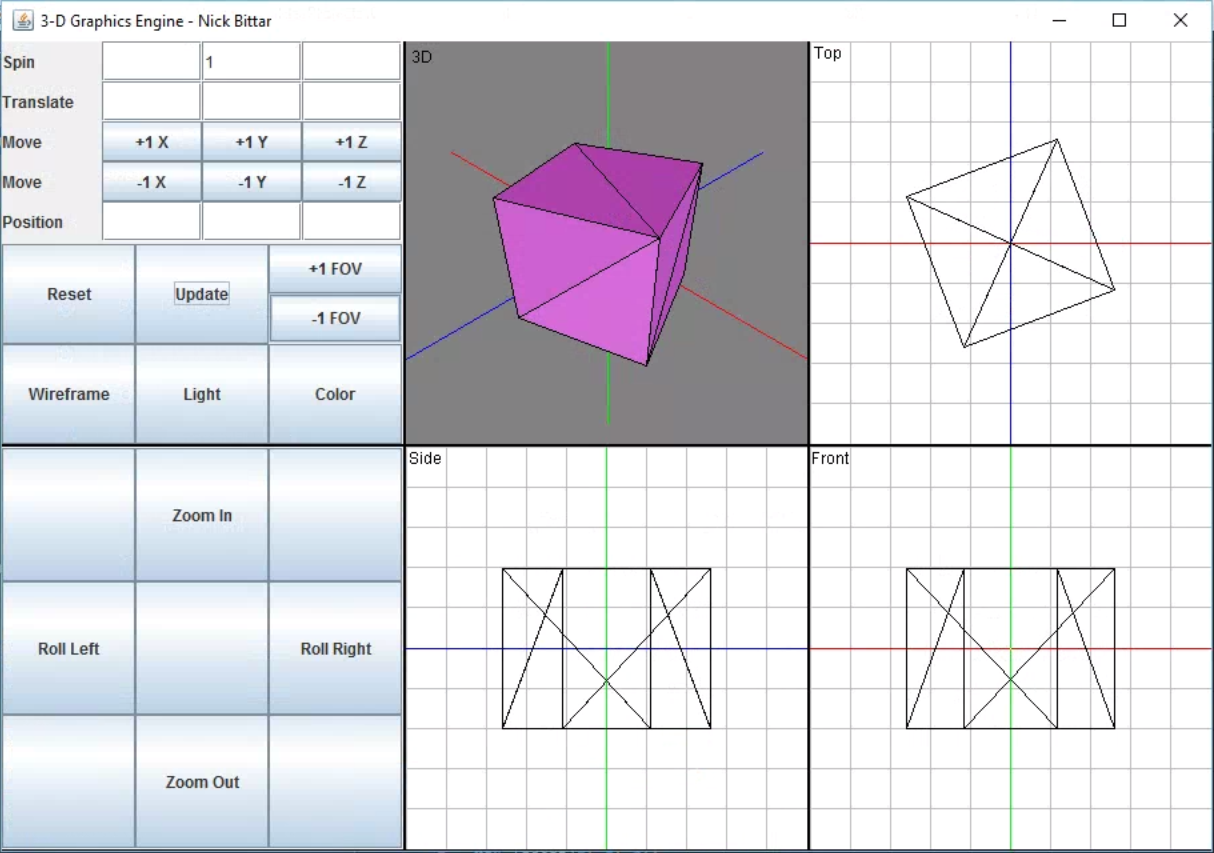Screen dimensions: 1214x853
Task: Click the first Translate input field
Action: click(151, 102)
